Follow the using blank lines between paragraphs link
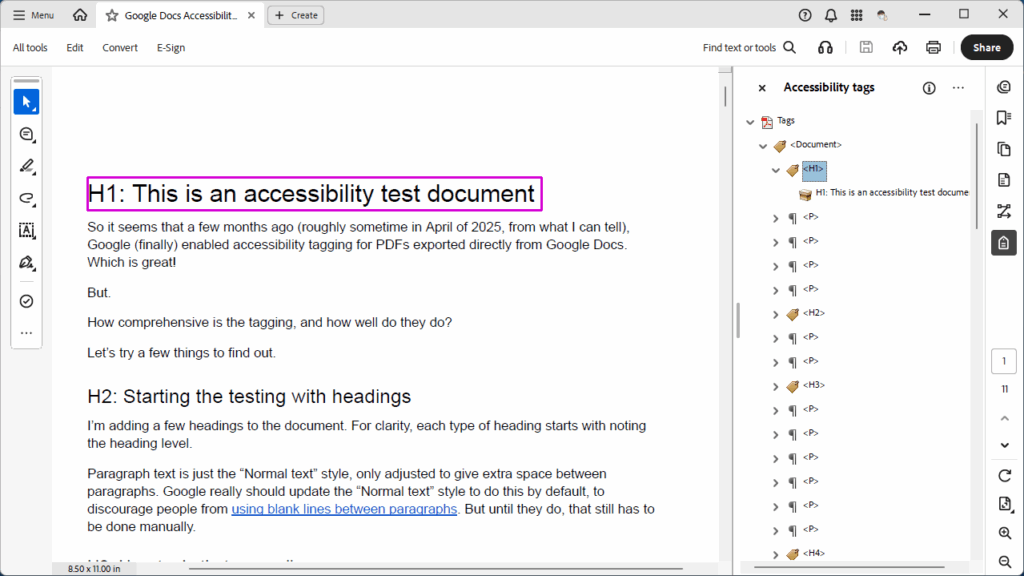 344,509
